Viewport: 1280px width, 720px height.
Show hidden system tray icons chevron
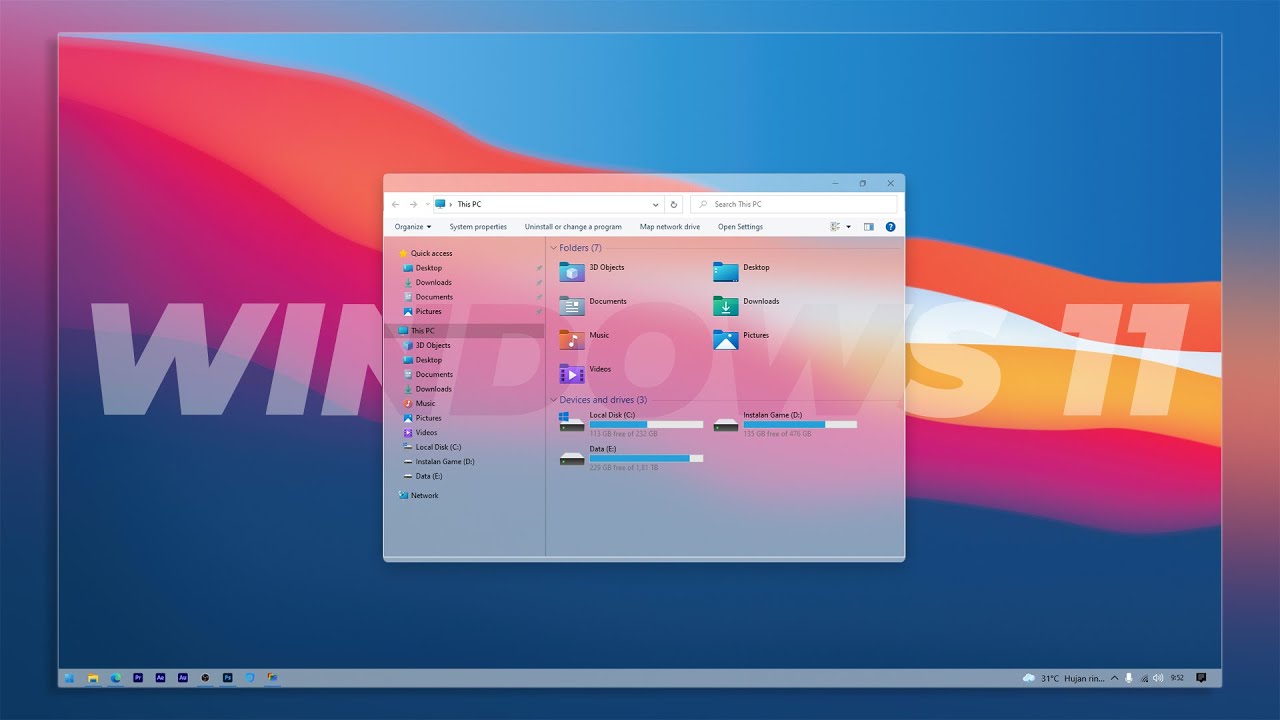click(1116, 678)
